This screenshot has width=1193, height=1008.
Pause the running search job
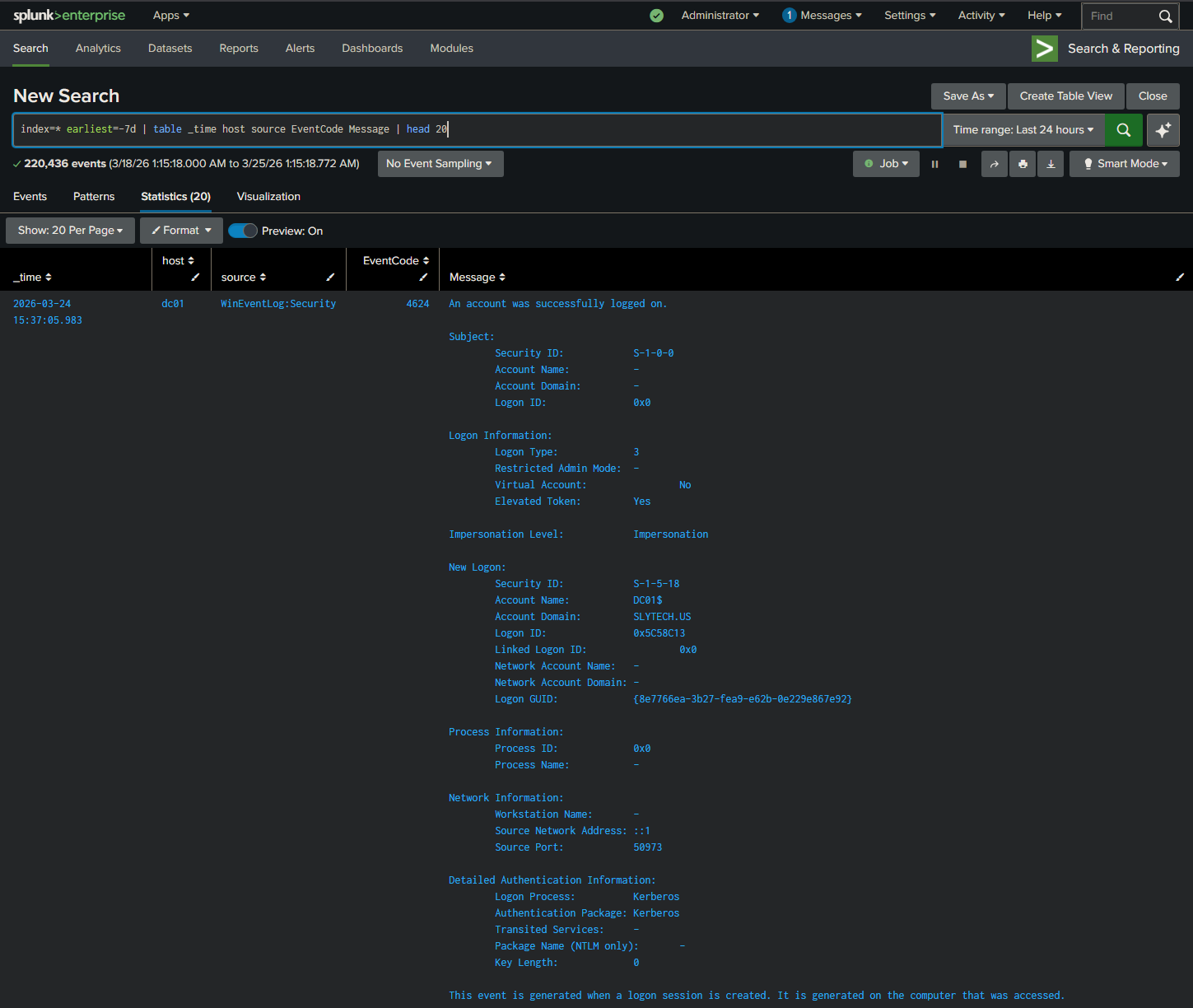934,163
